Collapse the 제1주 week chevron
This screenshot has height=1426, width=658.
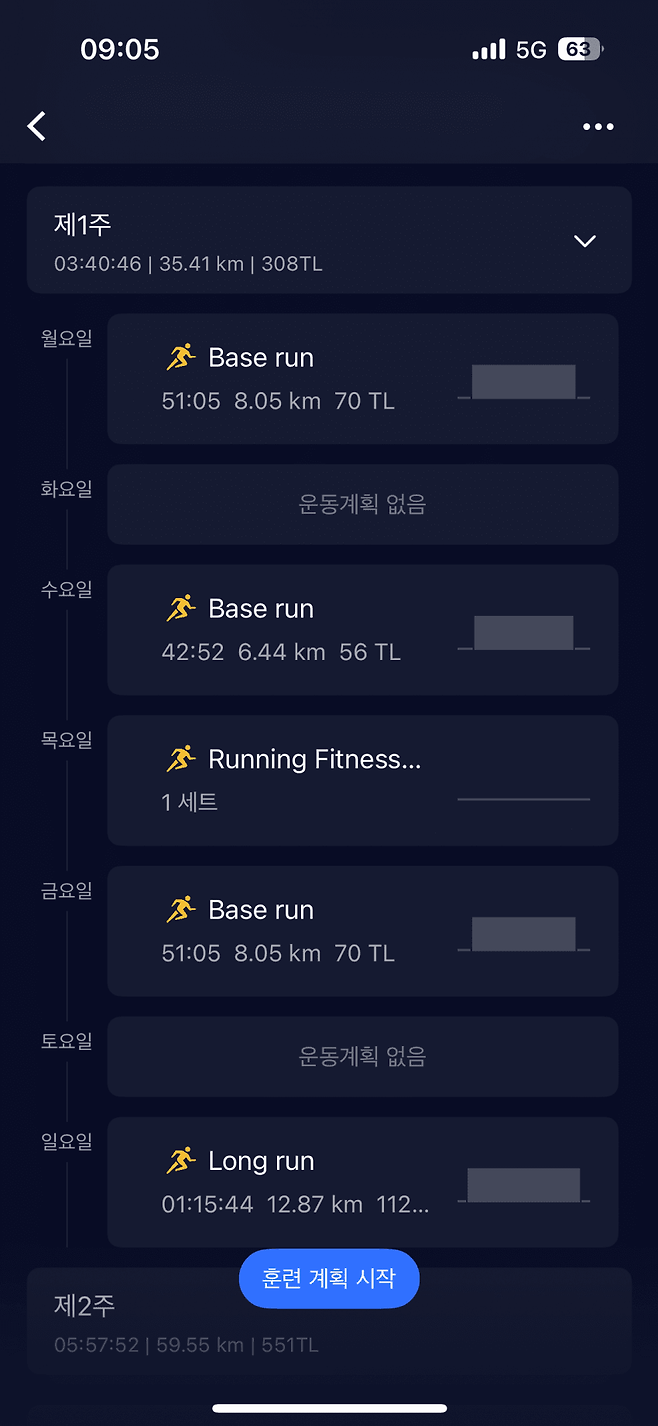tap(585, 241)
